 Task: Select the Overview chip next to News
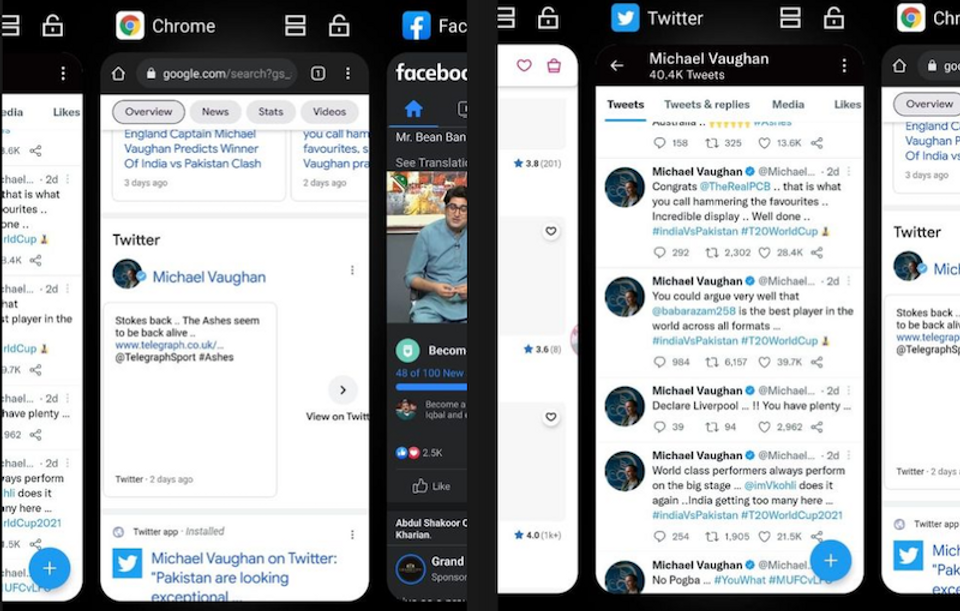coord(148,111)
